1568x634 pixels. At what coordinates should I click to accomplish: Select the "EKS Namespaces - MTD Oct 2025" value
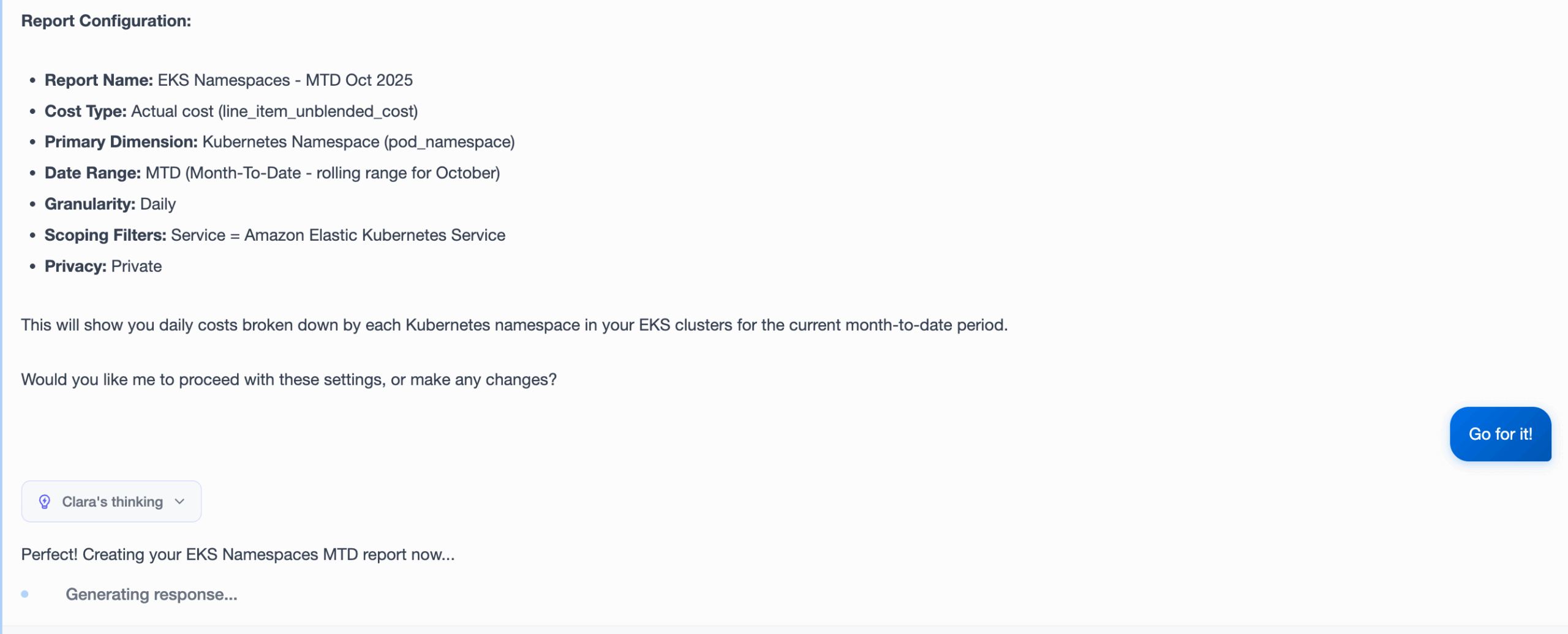click(x=285, y=80)
